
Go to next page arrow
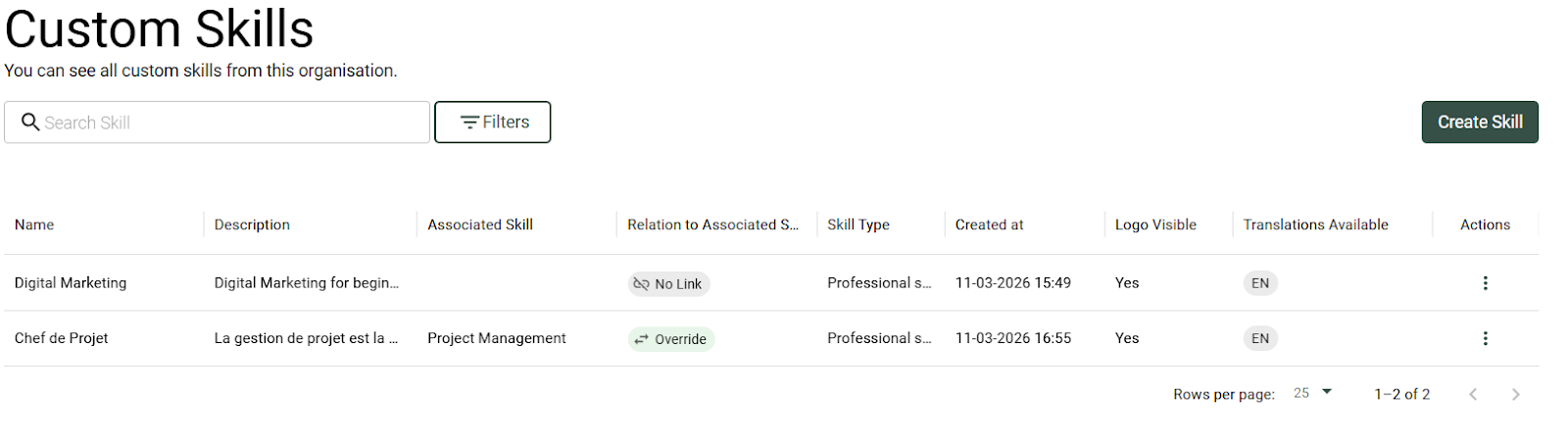[1515, 394]
